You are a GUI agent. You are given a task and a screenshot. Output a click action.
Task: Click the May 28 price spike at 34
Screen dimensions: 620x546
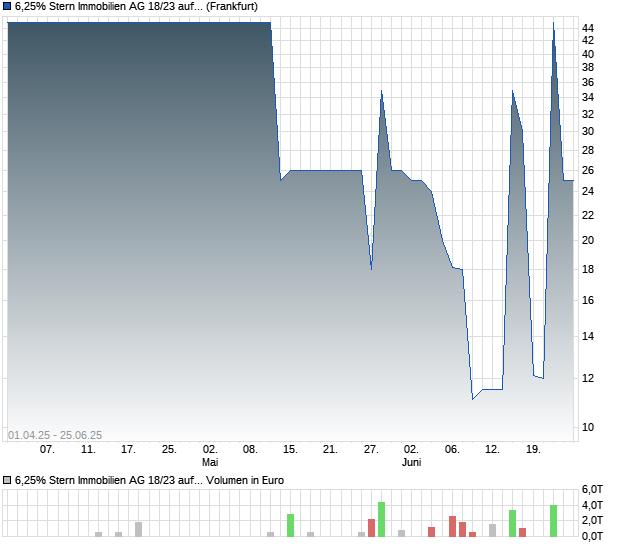pyautogui.click(x=381, y=91)
